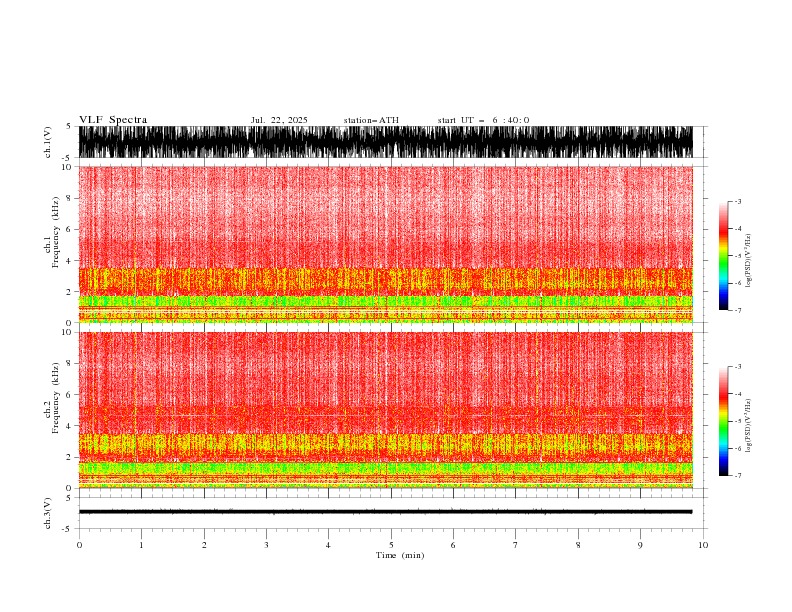
Task: Click time axis tick label "5"
Action: coord(391,545)
